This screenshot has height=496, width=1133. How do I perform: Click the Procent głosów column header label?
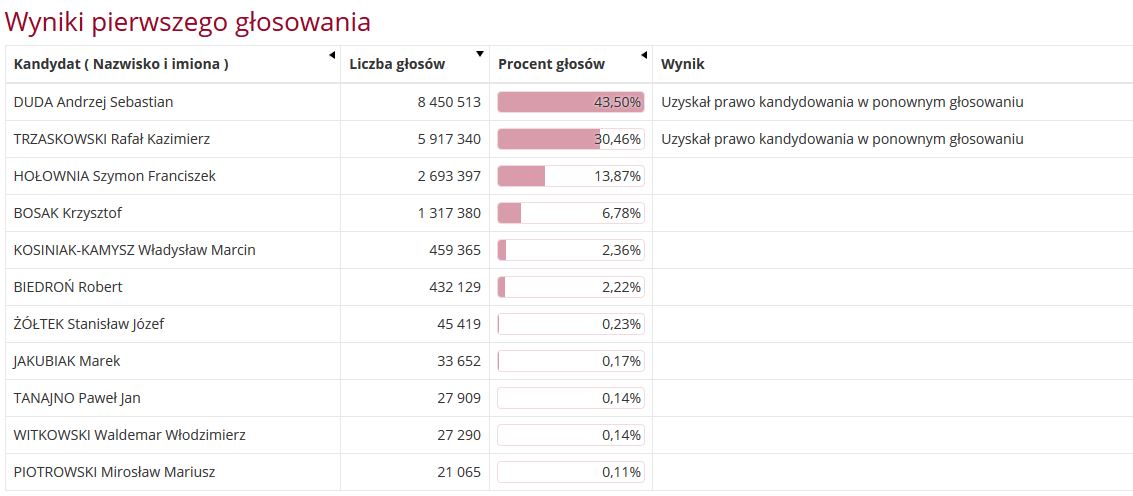tap(551, 64)
